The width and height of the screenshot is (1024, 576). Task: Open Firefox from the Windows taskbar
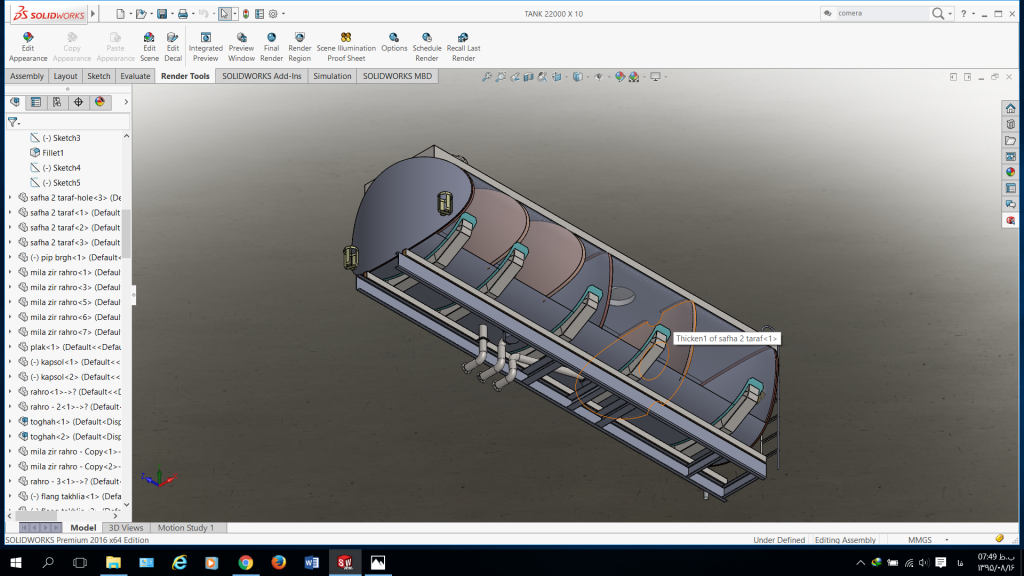[278, 563]
